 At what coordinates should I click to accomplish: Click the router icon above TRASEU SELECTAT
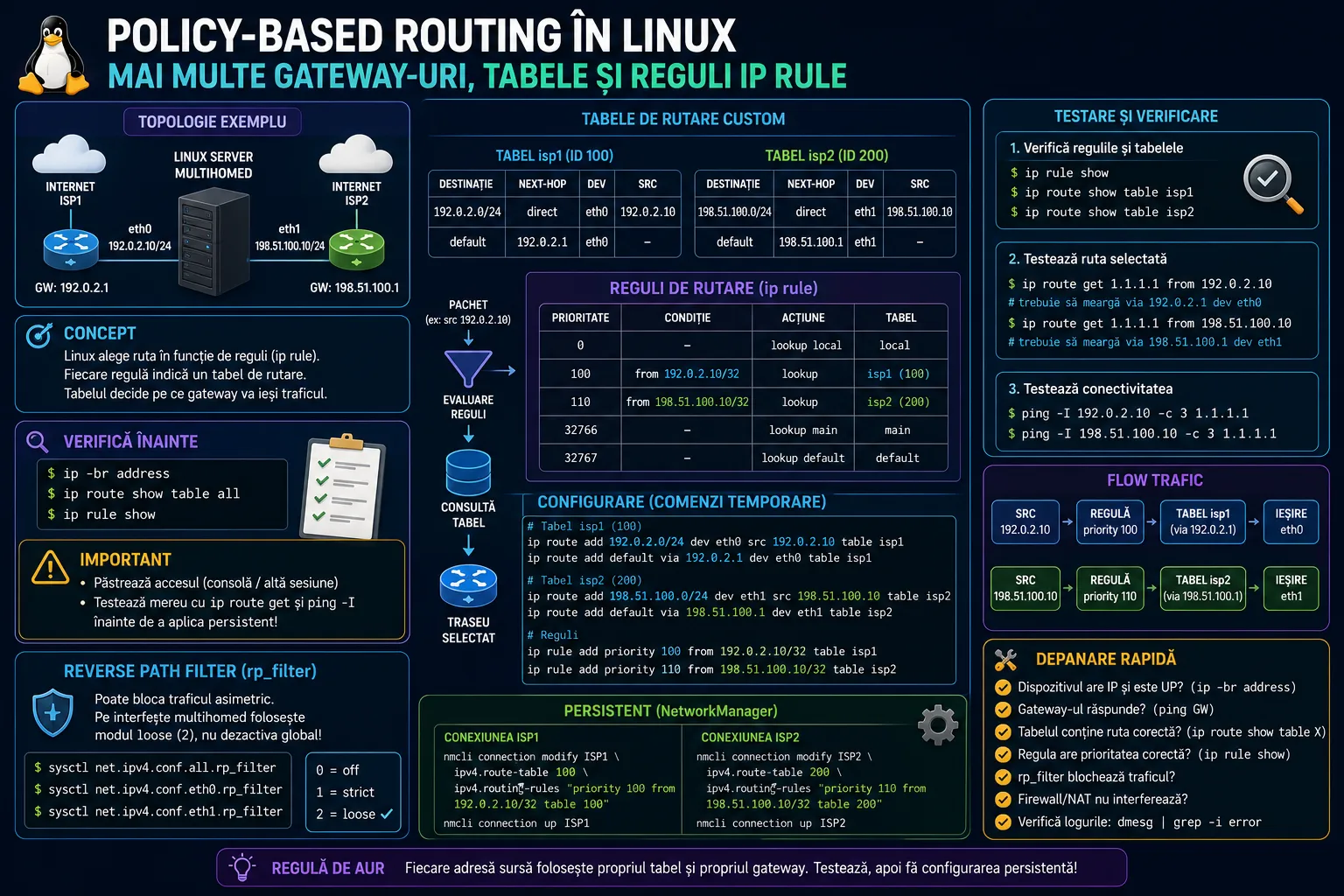[468, 585]
